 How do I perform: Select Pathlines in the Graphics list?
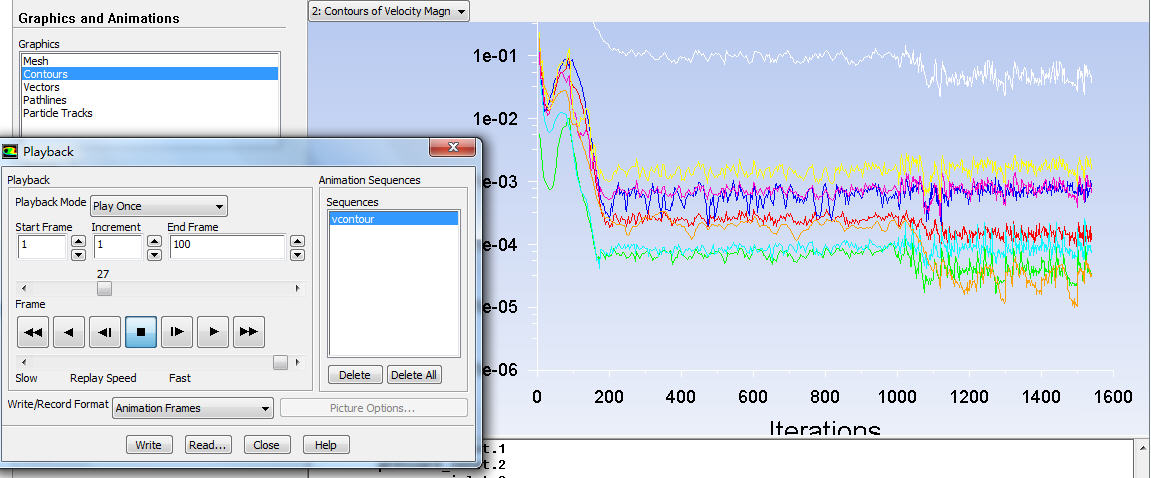45,100
